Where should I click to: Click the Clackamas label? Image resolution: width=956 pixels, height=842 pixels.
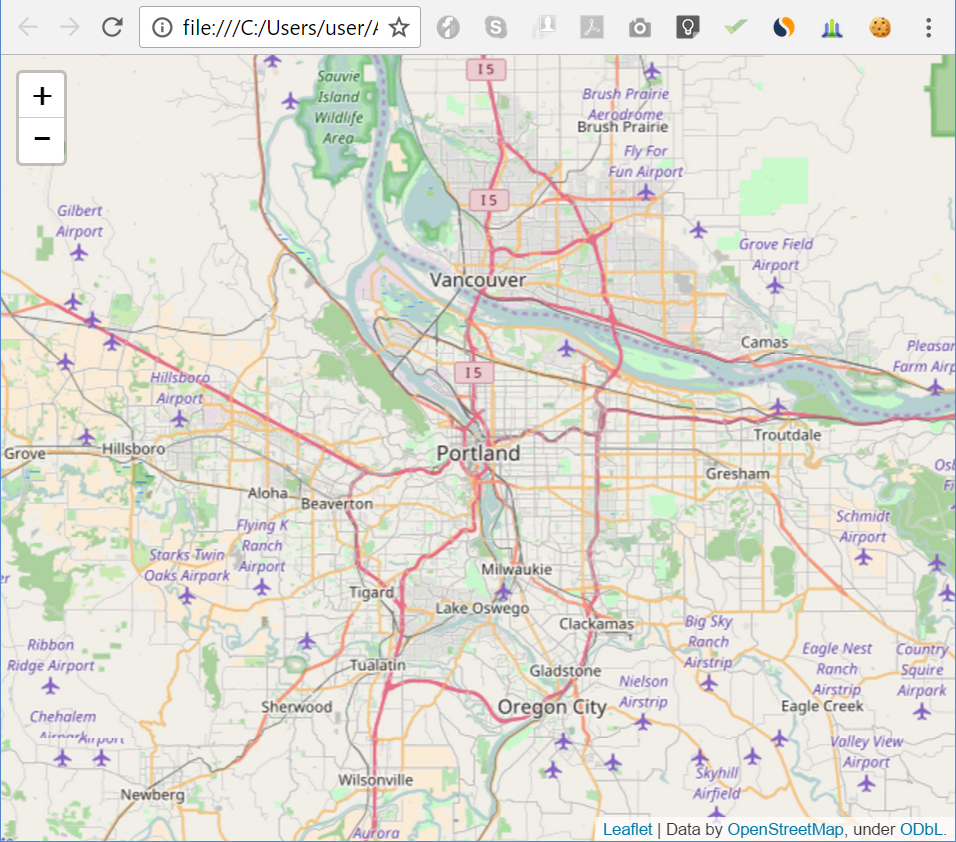tap(596, 624)
